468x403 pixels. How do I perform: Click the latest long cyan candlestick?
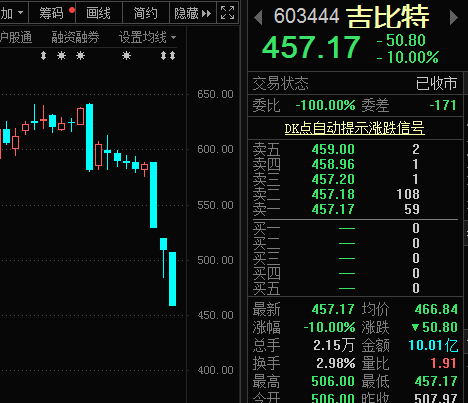click(172, 279)
